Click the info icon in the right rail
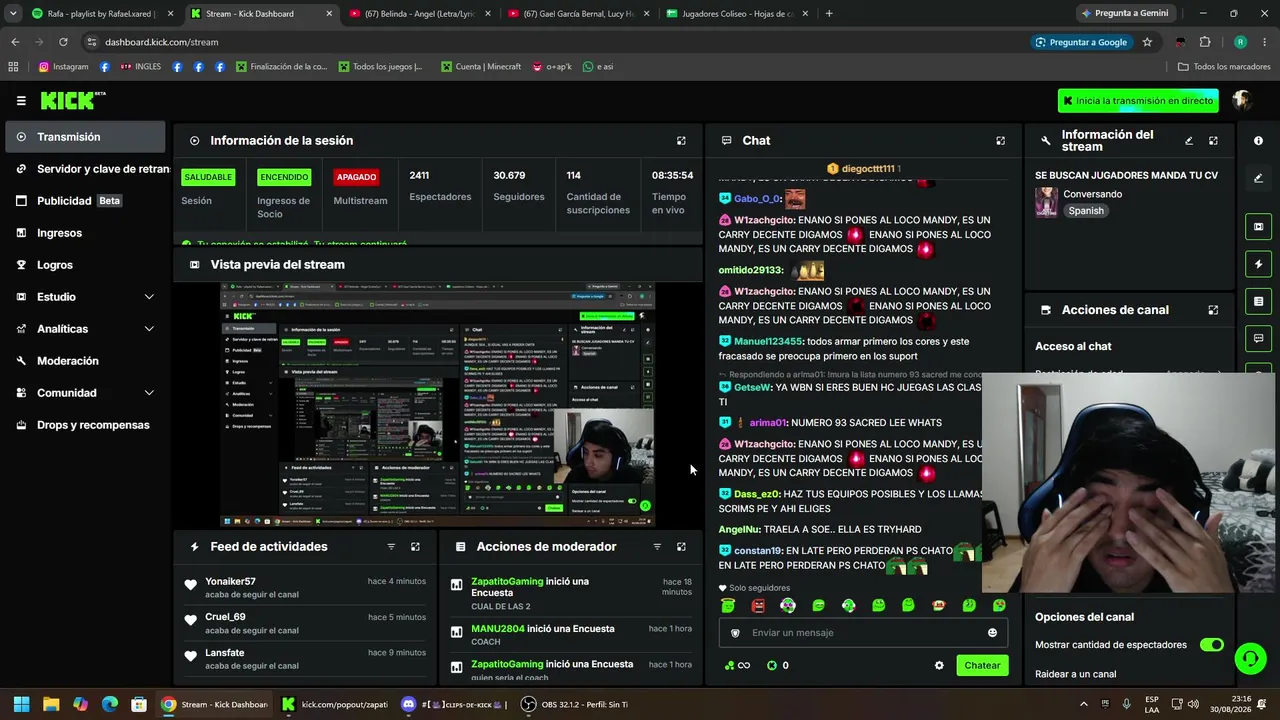This screenshot has width=1280, height=720. pos(1258,141)
